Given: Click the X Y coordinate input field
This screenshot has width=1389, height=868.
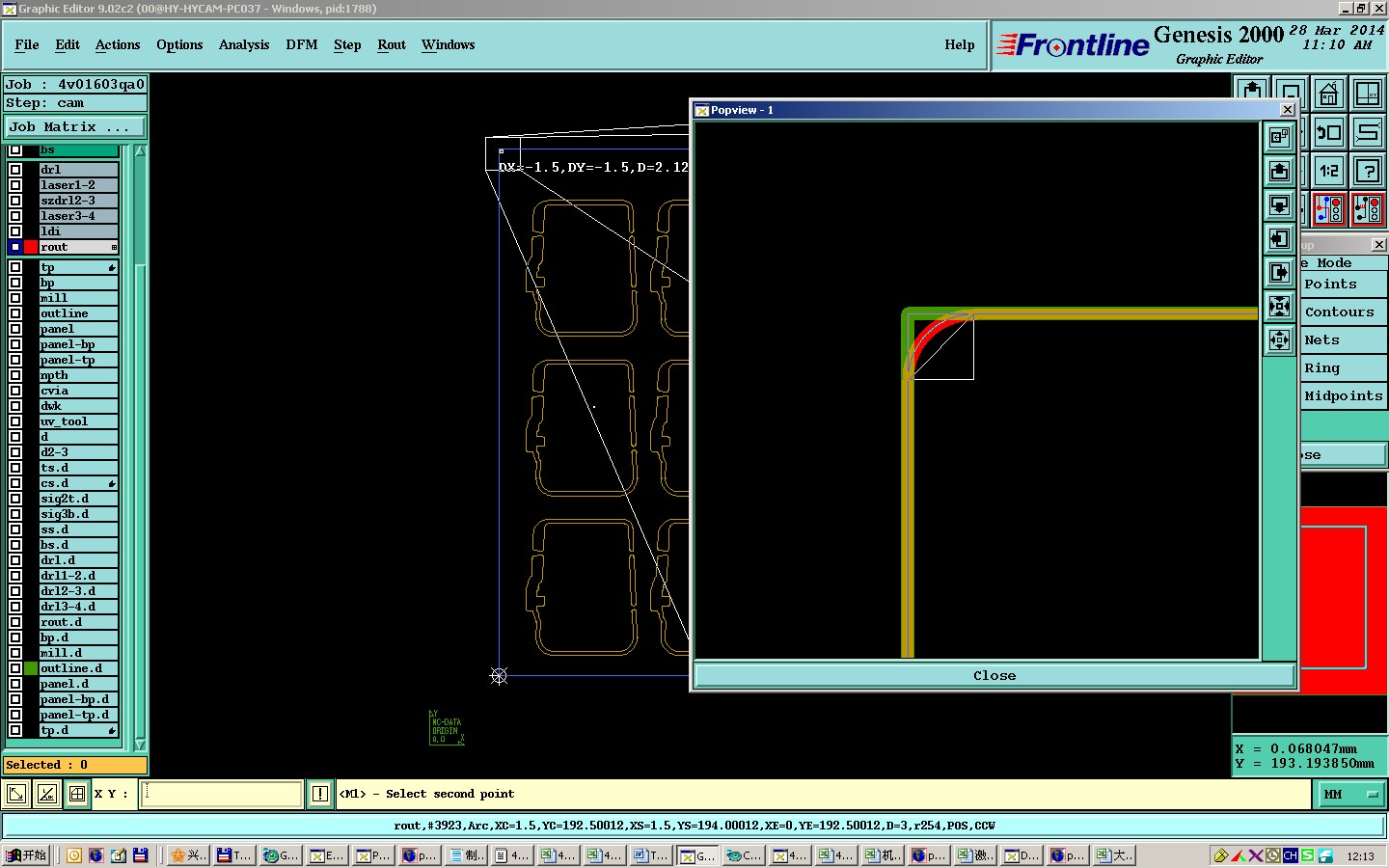Looking at the screenshot, I should 222,794.
